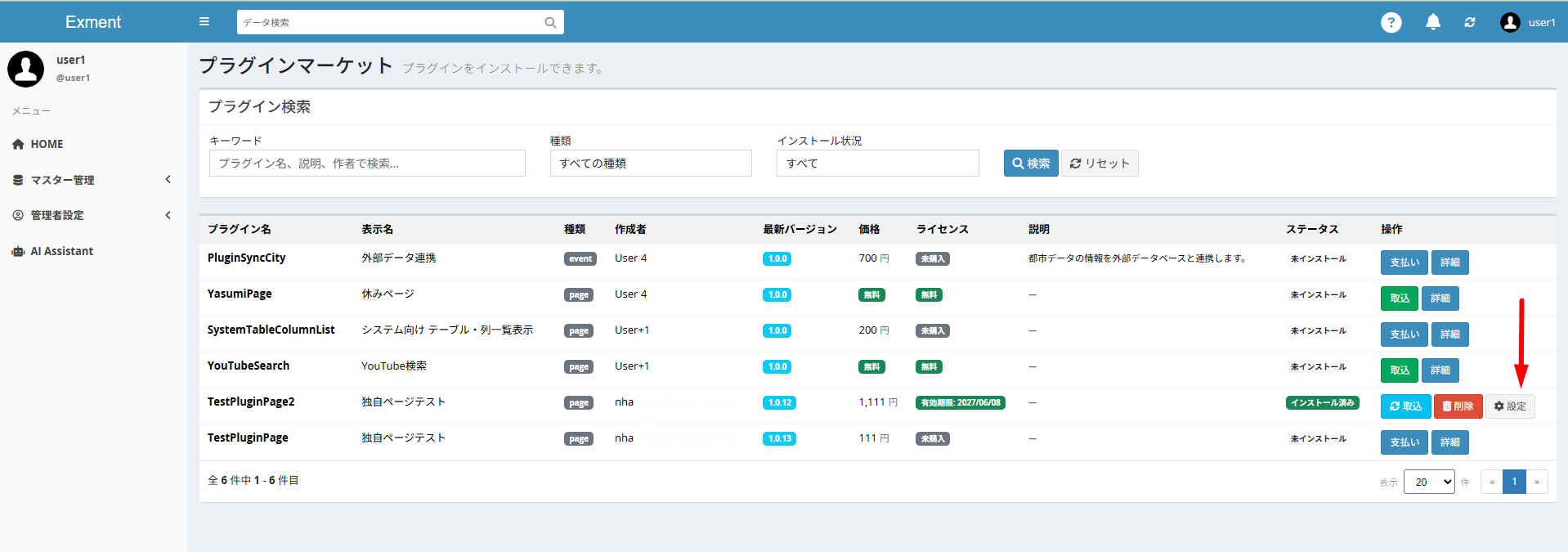The height and width of the screenshot is (552, 1568).
Task: Click the 検索 button
Action: [1031, 163]
